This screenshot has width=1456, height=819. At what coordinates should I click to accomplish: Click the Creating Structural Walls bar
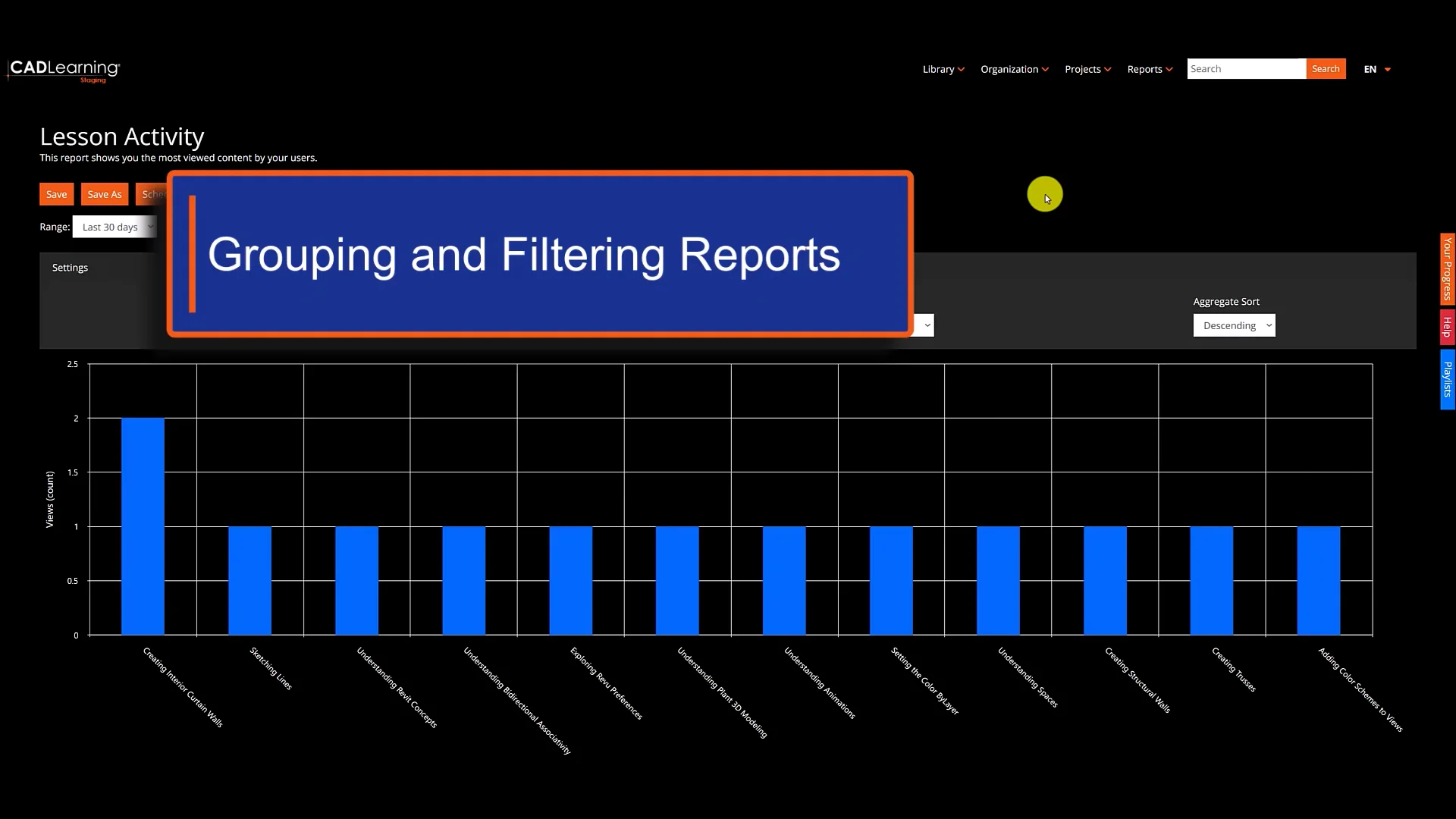(1105, 581)
